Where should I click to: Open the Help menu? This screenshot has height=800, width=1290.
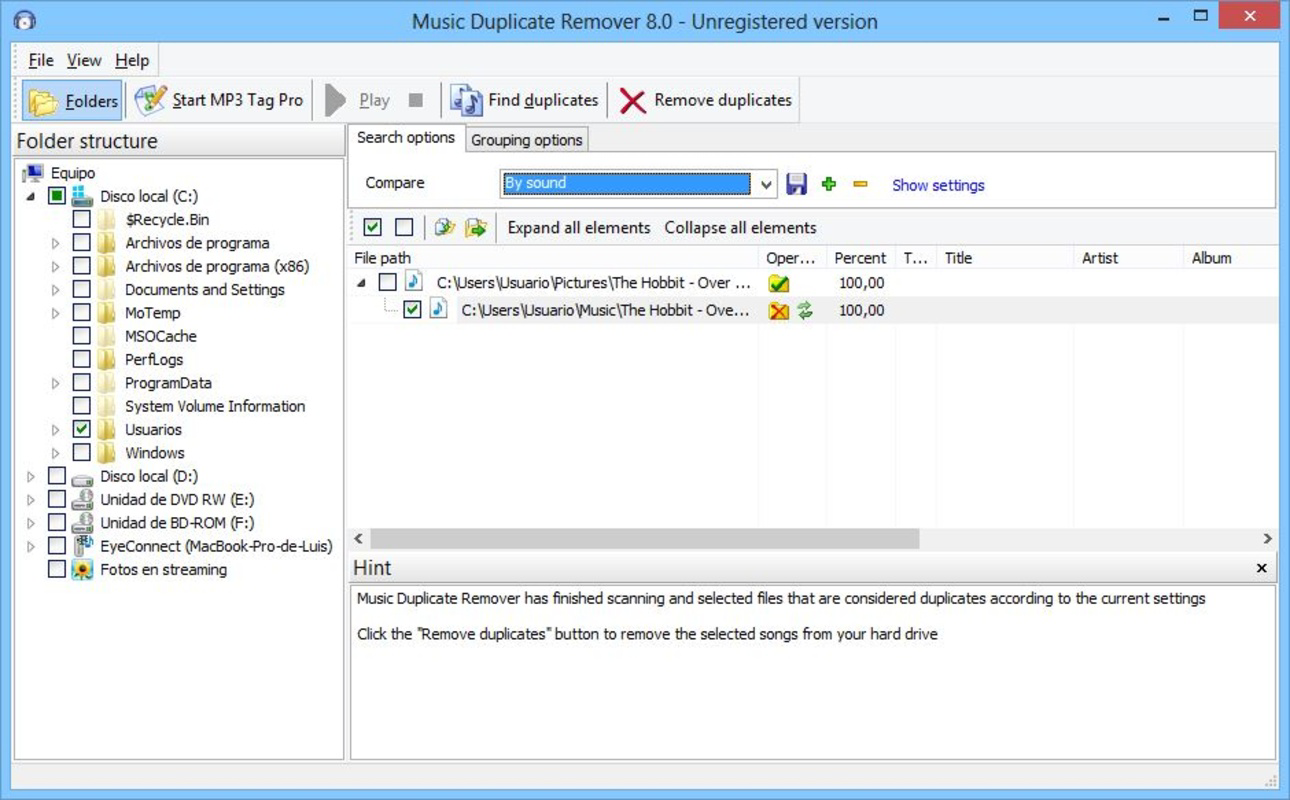click(131, 61)
